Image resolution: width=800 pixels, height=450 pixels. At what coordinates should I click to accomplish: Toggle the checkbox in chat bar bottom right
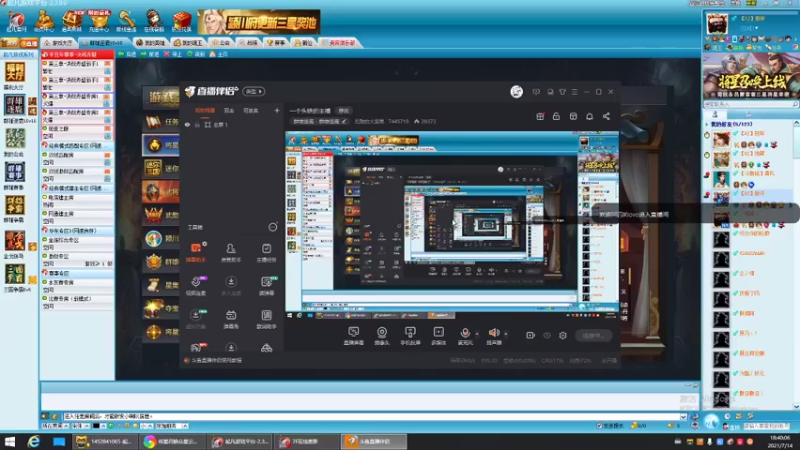[599, 426]
